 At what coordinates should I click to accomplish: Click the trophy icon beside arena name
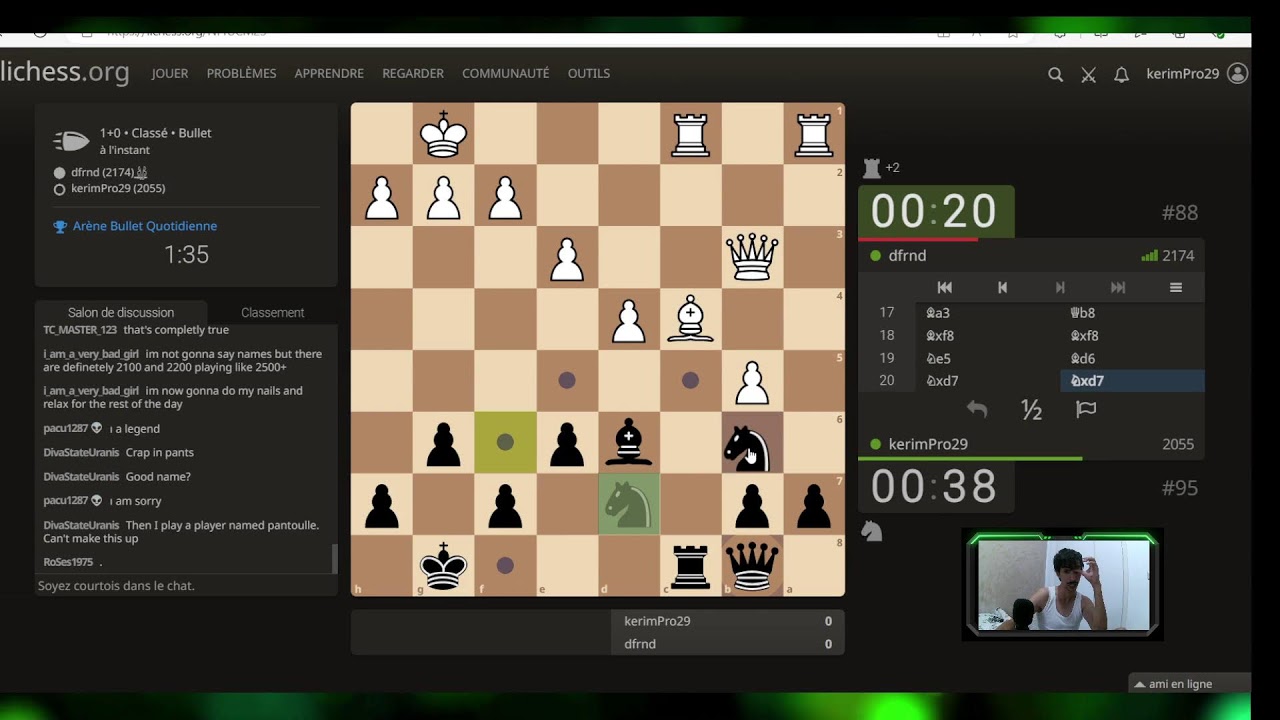tap(60, 226)
